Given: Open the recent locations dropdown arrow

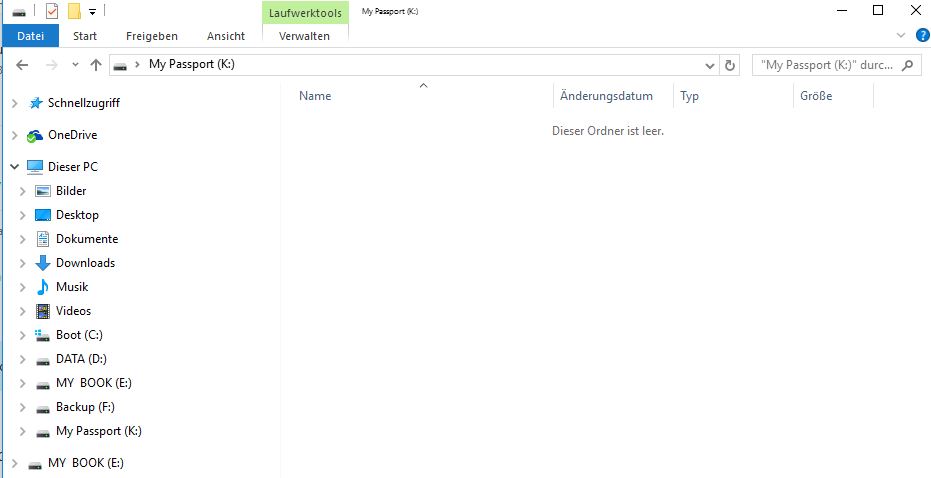Looking at the screenshot, I should tap(75, 65).
